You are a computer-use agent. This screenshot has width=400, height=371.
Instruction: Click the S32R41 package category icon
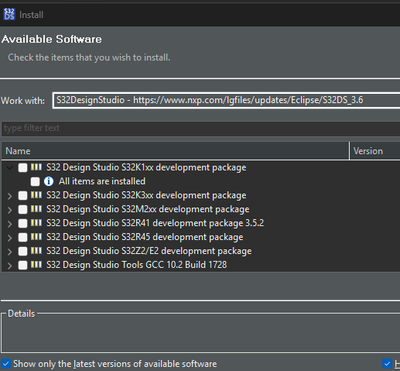36,223
